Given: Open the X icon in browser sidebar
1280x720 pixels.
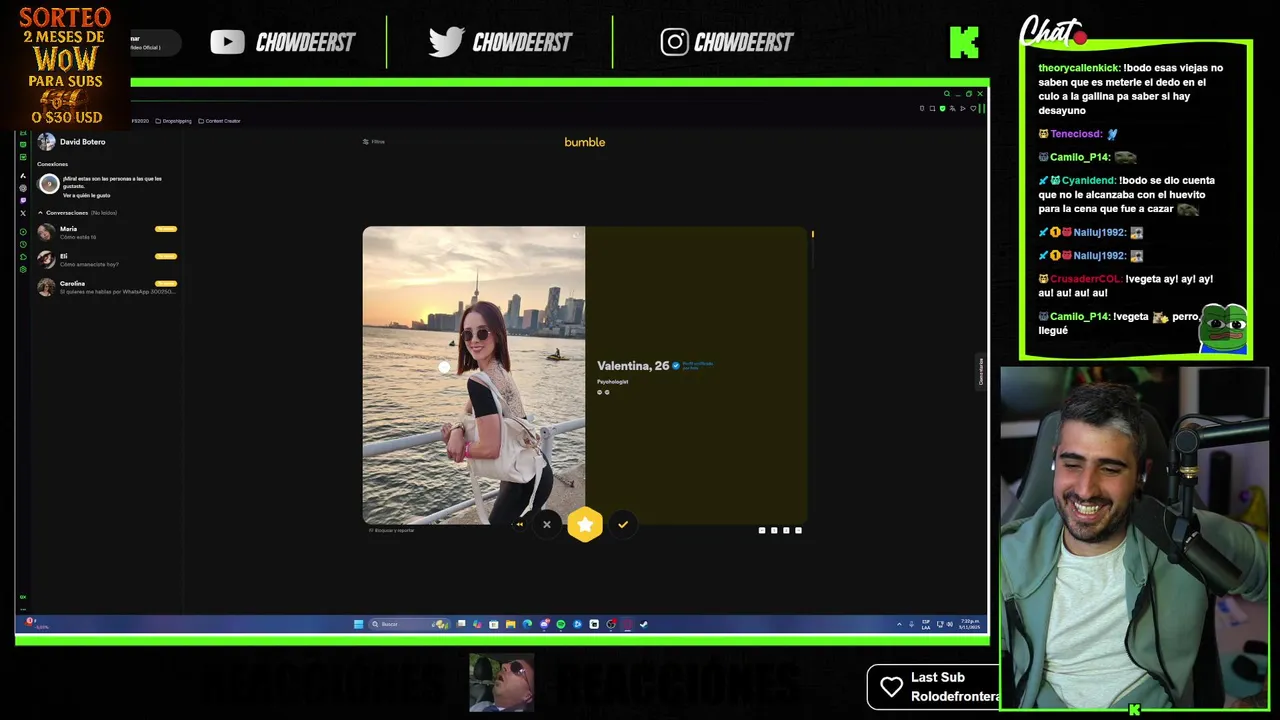Looking at the screenshot, I should pos(23,213).
